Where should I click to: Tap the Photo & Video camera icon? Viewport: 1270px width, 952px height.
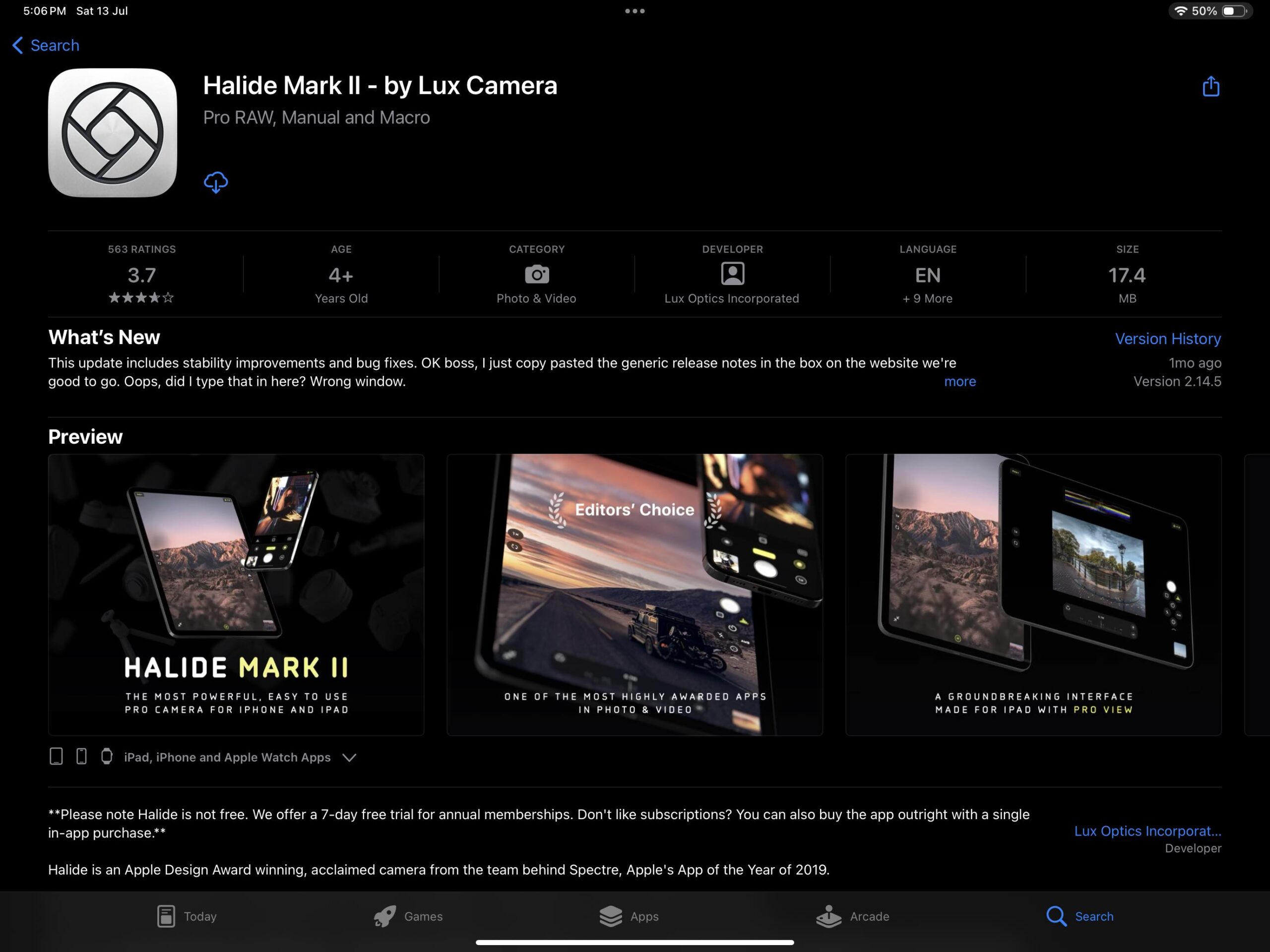click(537, 274)
